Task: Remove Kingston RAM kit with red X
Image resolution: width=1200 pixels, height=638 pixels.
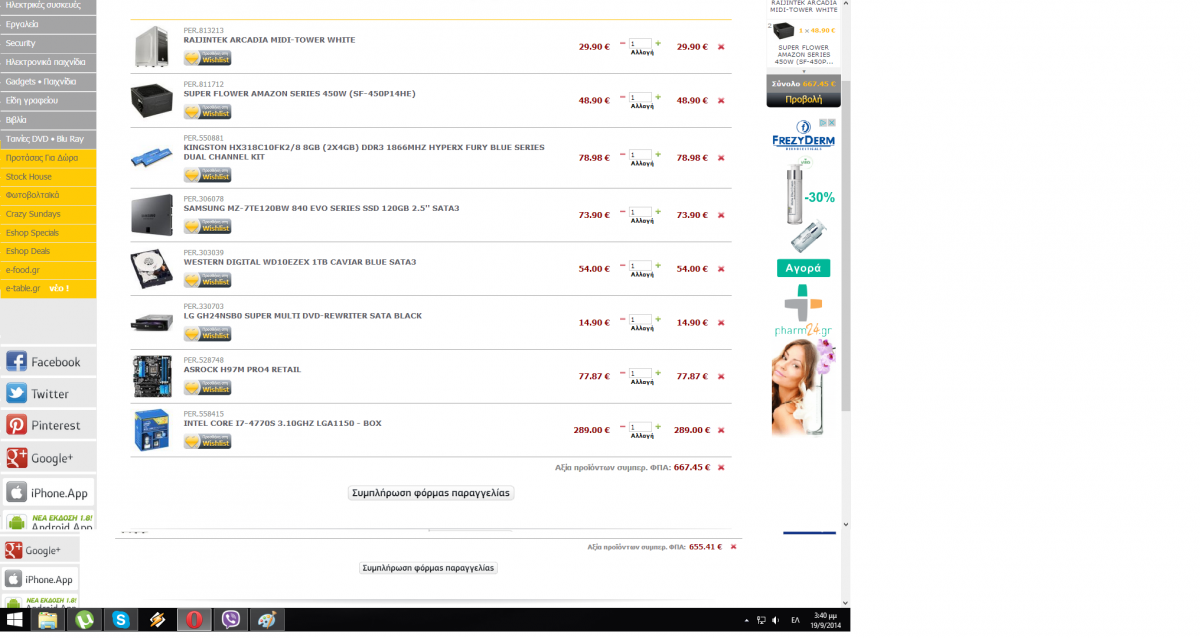Action: (x=721, y=158)
